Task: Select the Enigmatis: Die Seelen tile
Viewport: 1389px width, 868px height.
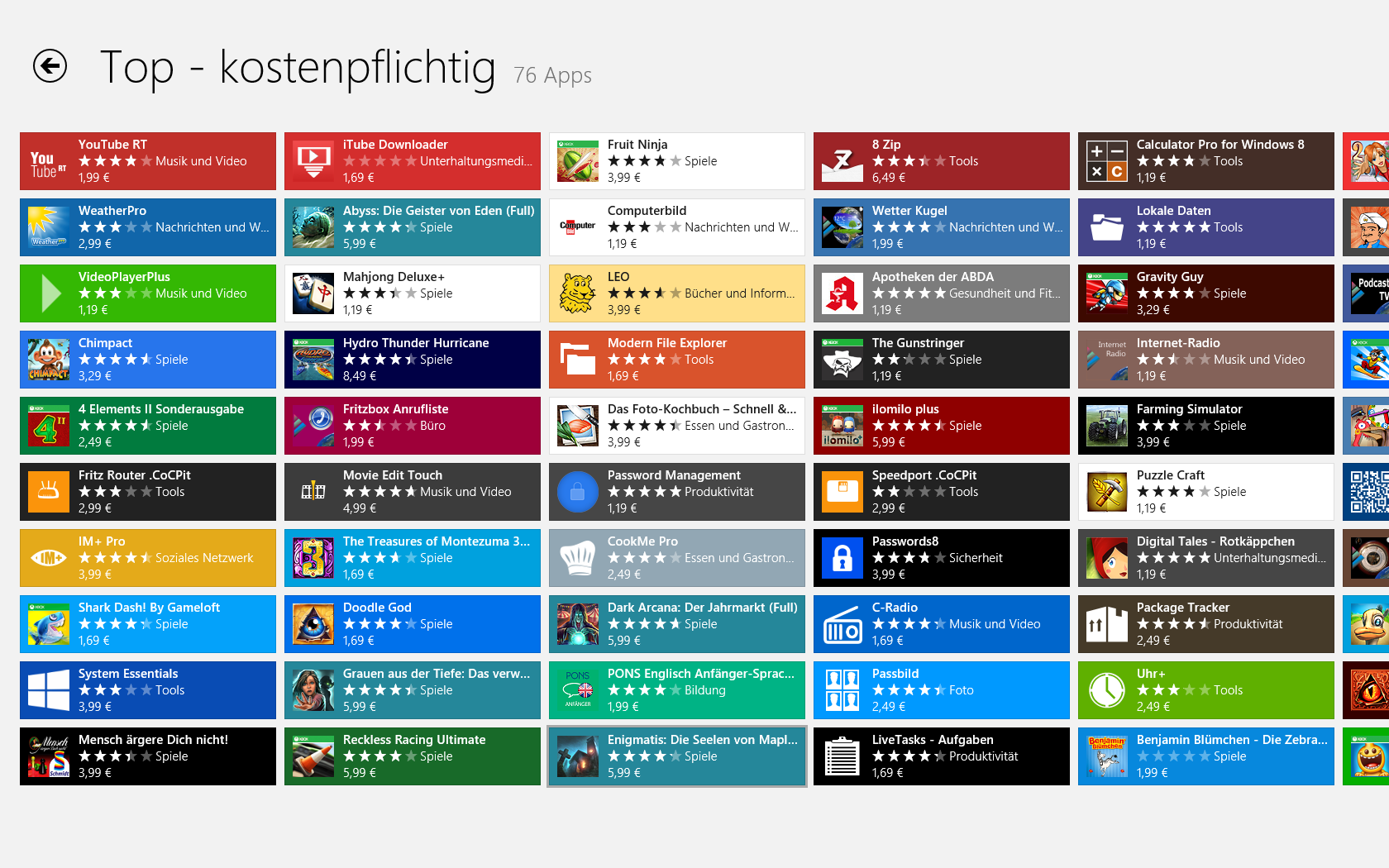Action: (677, 756)
